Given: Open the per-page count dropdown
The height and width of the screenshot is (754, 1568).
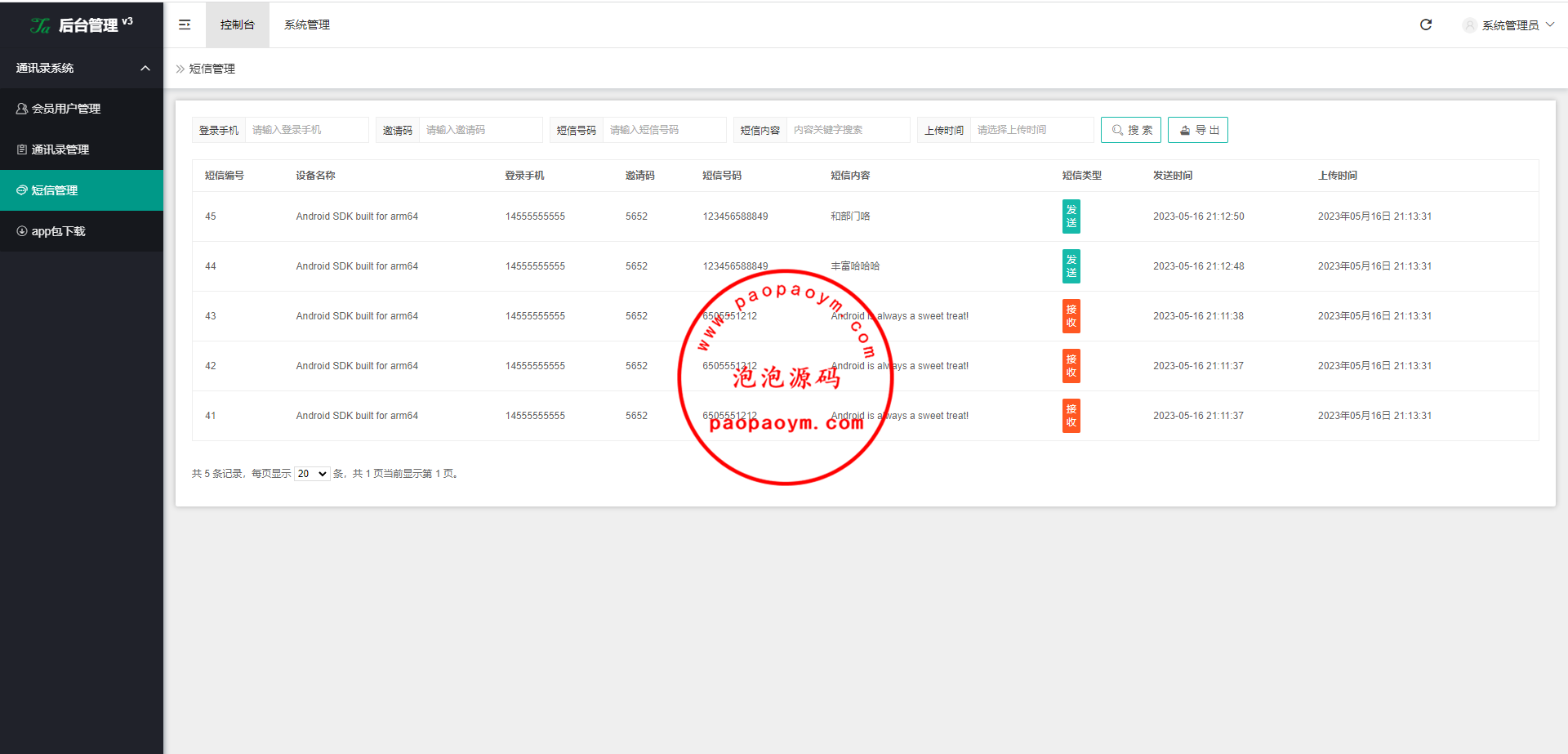Looking at the screenshot, I should click(312, 474).
